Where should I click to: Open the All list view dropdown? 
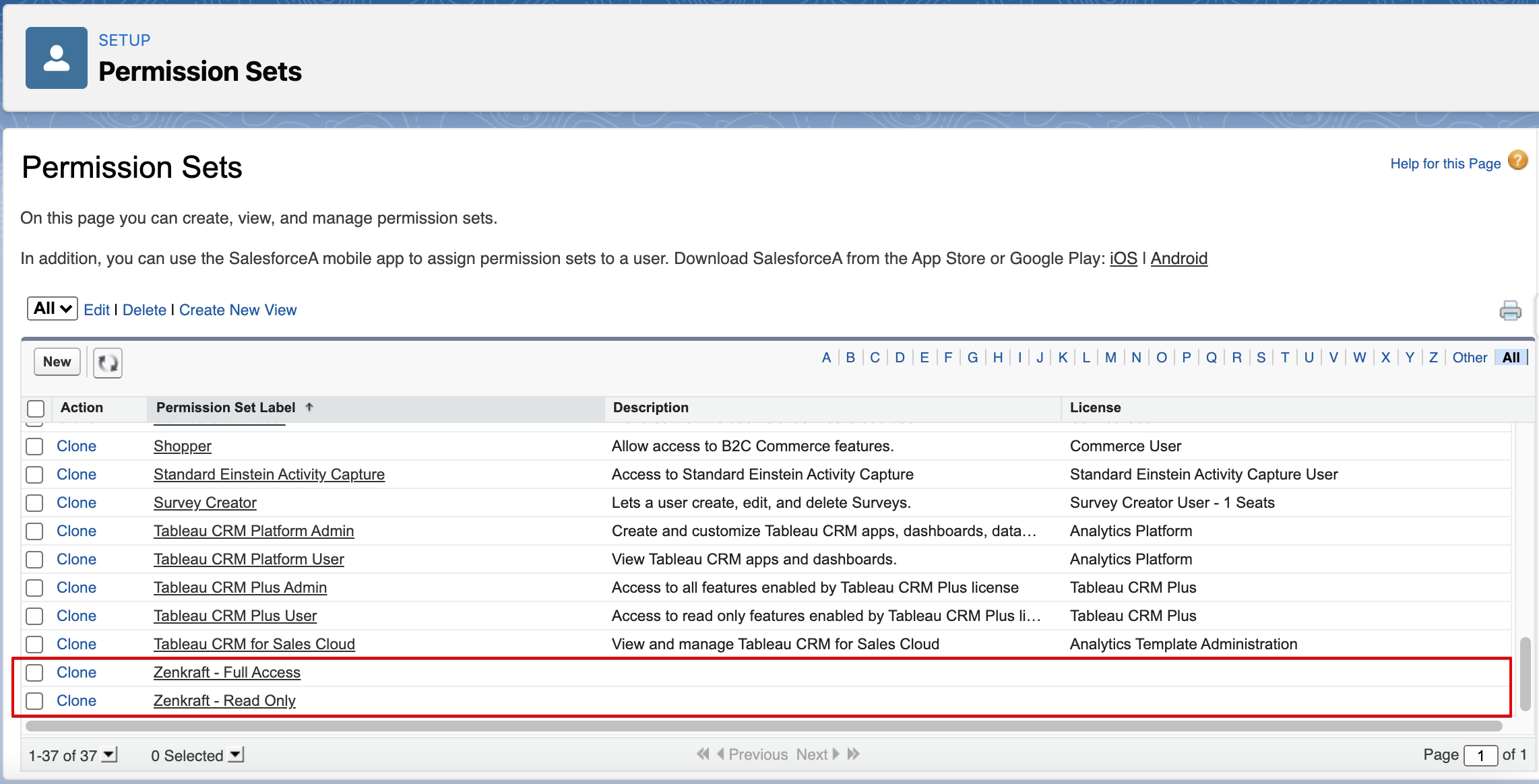pos(53,308)
